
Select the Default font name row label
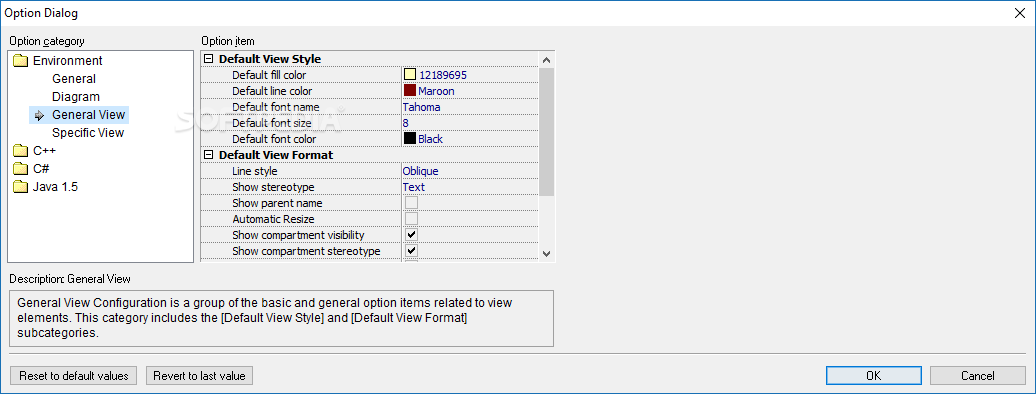point(276,107)
